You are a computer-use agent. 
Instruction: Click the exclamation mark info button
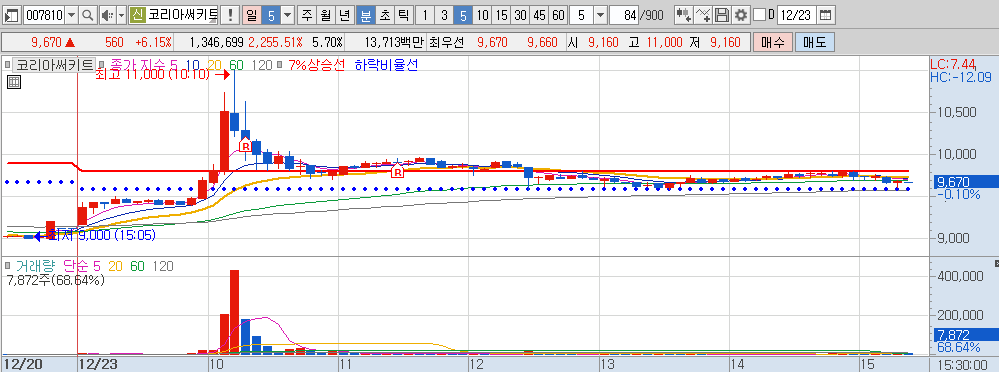(x=230, y=15)
